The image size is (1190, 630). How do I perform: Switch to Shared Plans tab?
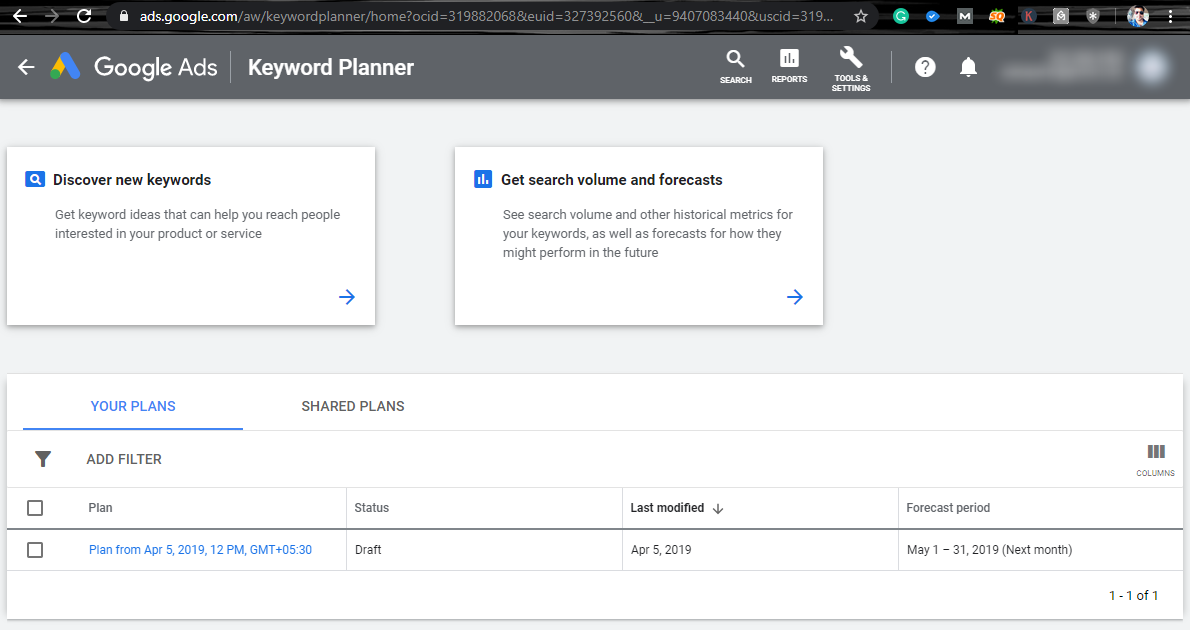tap(353, 406)
